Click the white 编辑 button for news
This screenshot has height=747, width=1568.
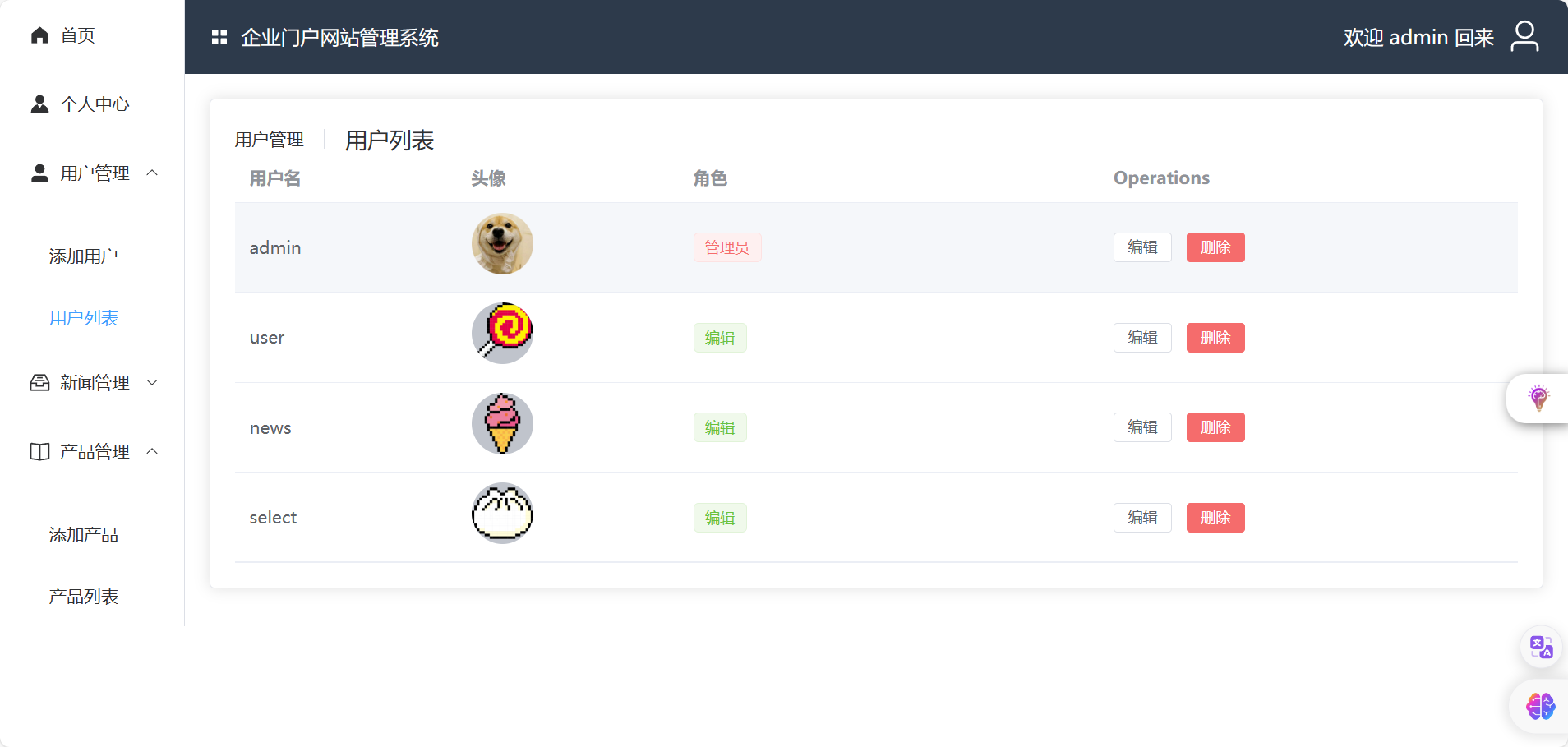(1142, 427)
